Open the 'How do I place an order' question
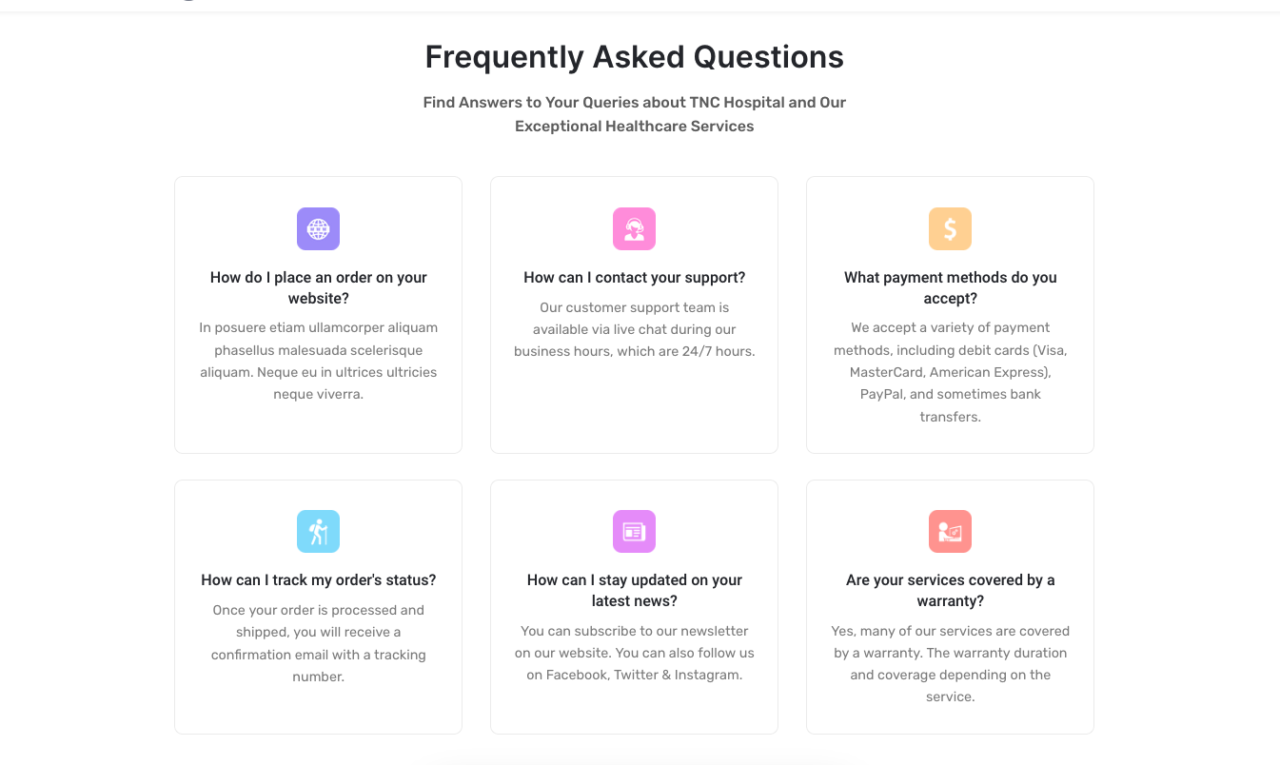This screenshot has height=765, width=1280. 318,288
